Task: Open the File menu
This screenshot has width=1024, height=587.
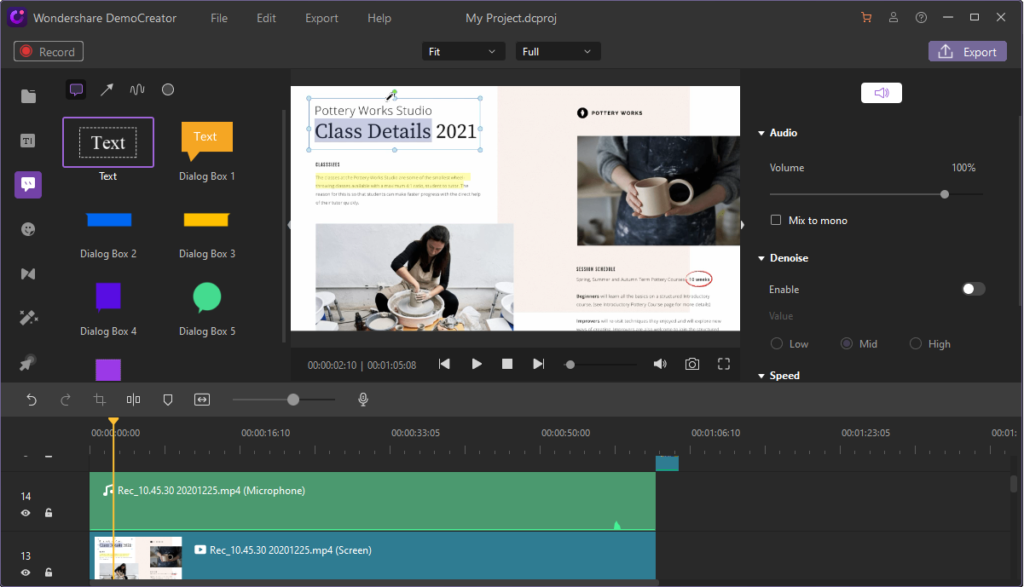Action: click(x=219, y=18)
